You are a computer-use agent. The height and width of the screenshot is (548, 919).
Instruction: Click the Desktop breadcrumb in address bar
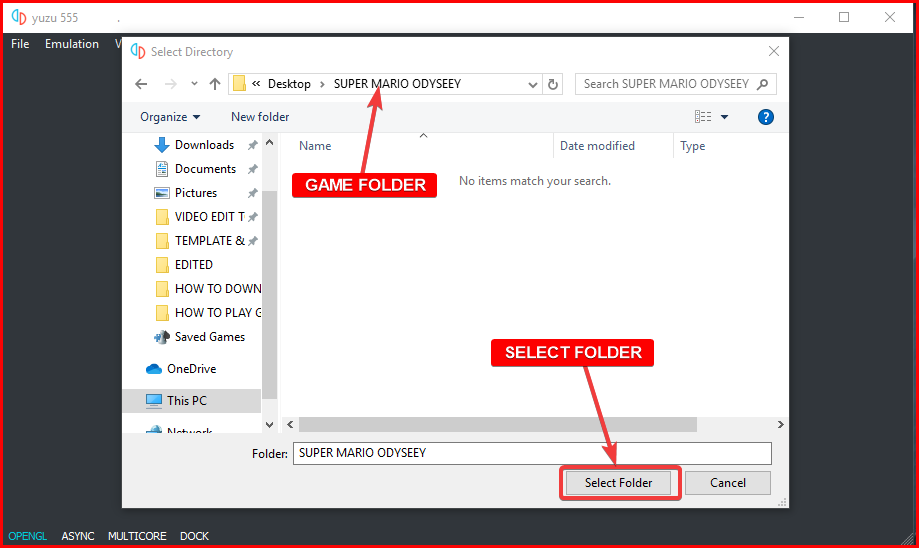pyautogui.click(x=289, y=84)
